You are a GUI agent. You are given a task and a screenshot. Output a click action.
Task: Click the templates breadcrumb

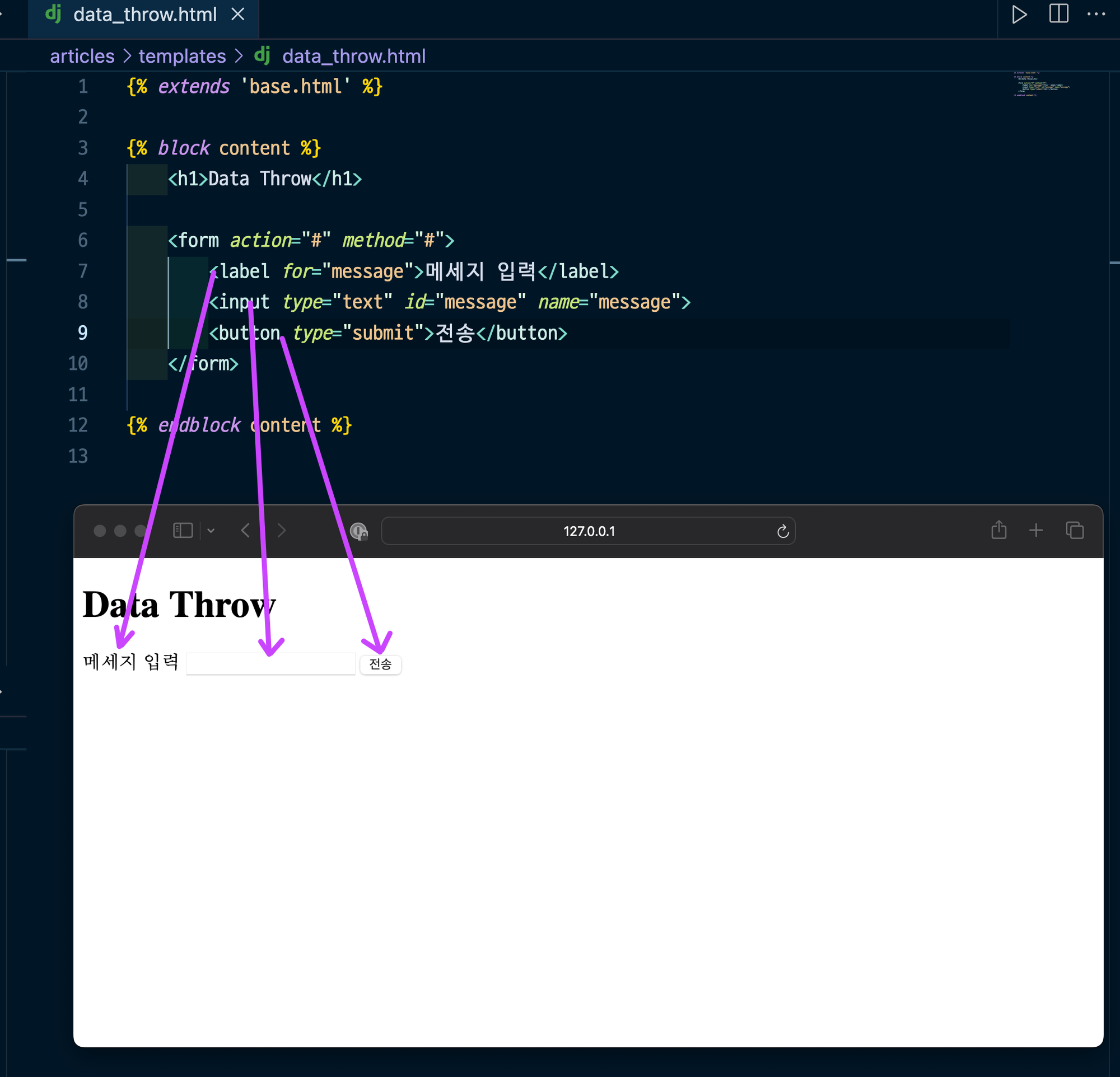point(181,56)
